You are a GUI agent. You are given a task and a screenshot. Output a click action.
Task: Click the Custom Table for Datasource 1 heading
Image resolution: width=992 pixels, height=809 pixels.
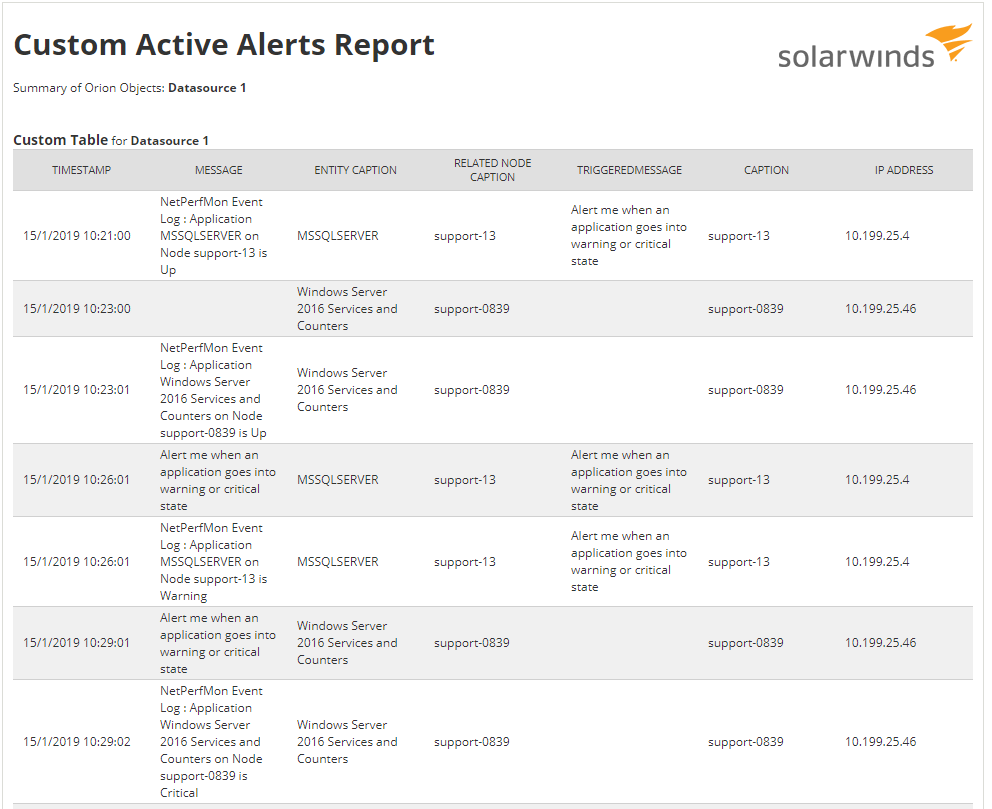point(111,140)
